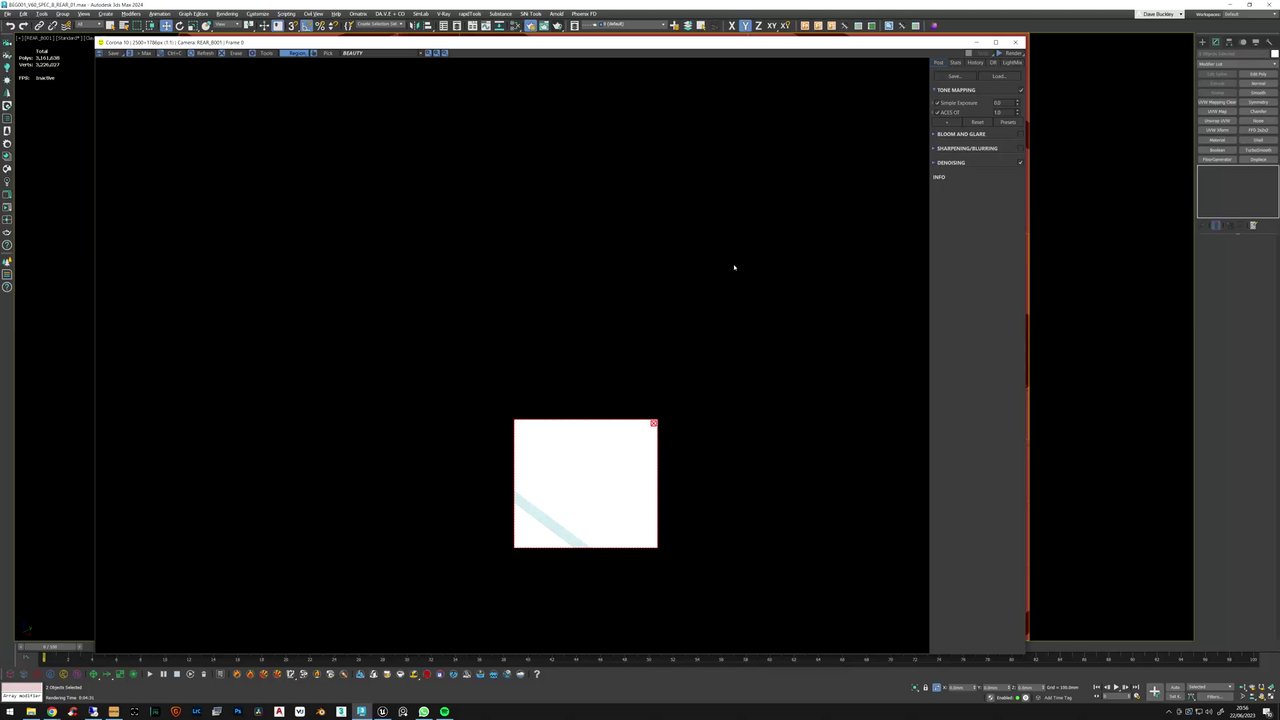Expand the Sharpening/Blurring section
1280x720 pixels.
point(934,148)
